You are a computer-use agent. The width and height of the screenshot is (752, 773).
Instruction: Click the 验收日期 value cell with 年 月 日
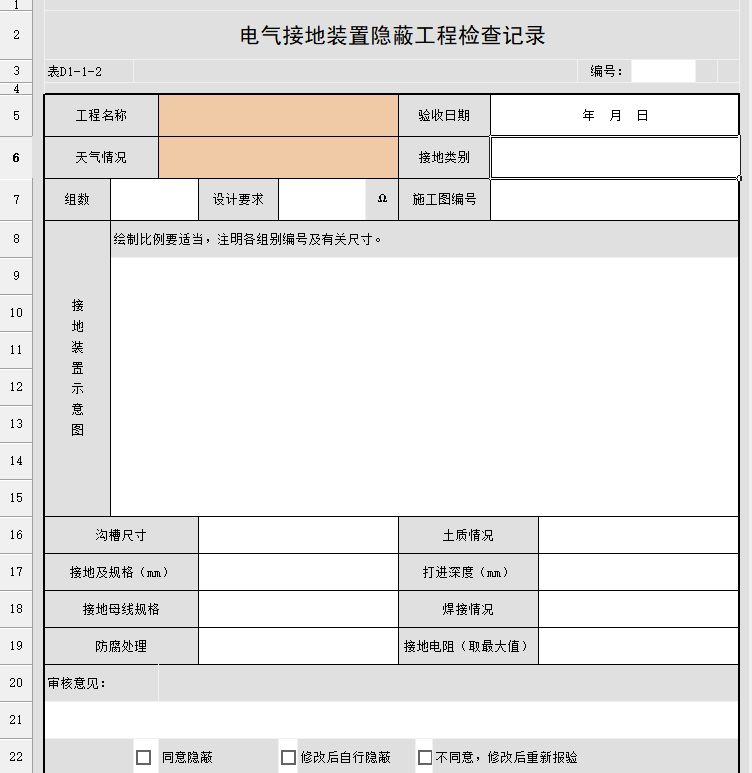point(614,115)
